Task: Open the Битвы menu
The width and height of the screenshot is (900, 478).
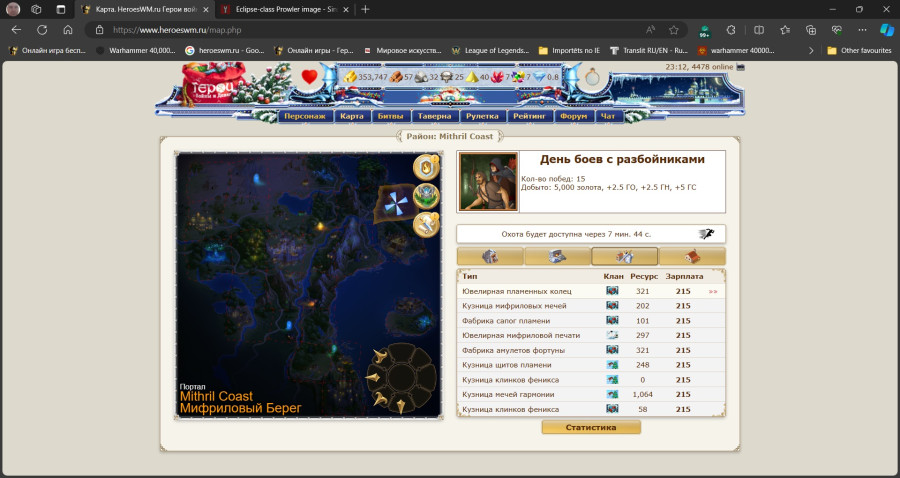Action: click(390, 116)
